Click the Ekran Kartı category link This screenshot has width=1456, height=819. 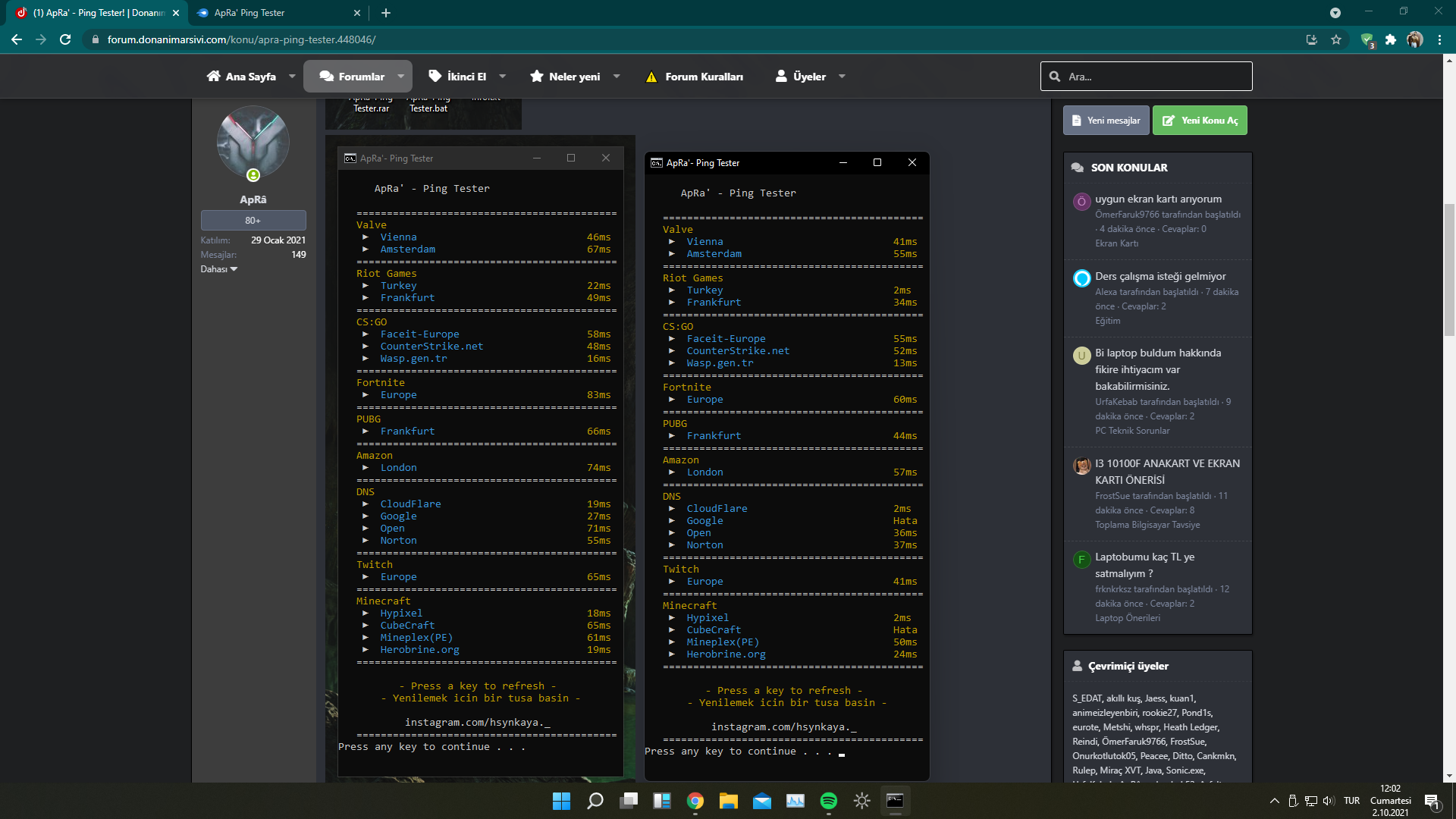pos(1116,243)
